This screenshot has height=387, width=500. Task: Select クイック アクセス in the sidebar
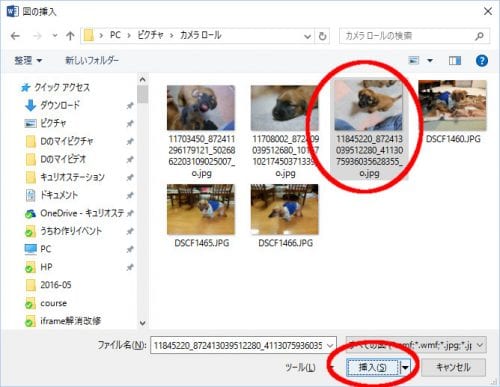click(62, 87)
